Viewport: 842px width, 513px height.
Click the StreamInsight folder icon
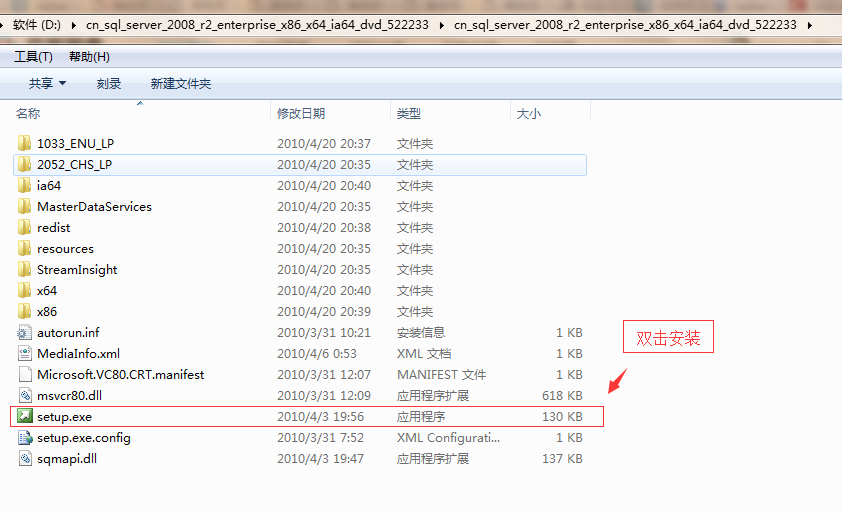tap(24, 269)
